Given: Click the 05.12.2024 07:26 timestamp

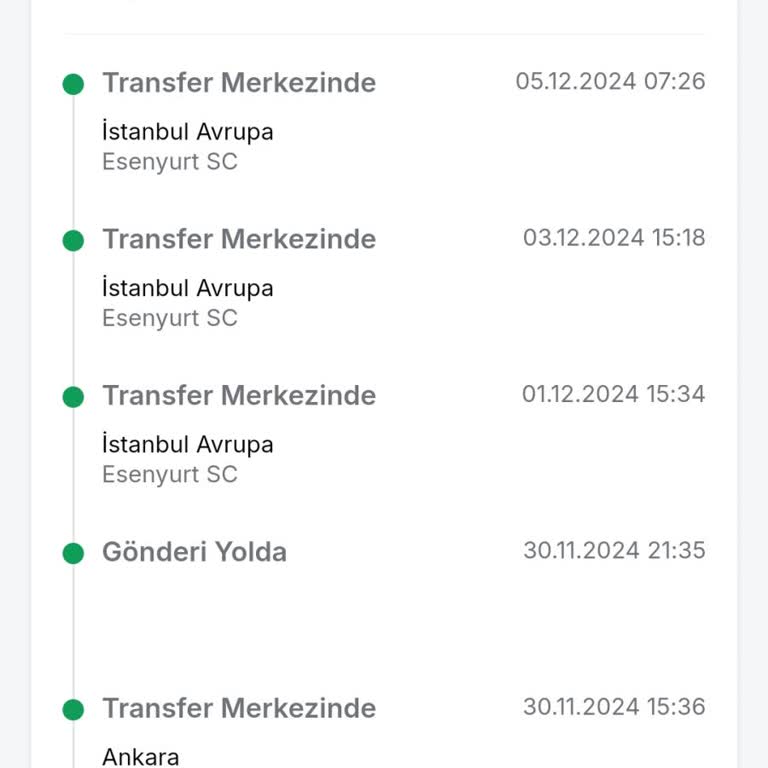Looking at the screenshot, I should (x=610, y=81).
